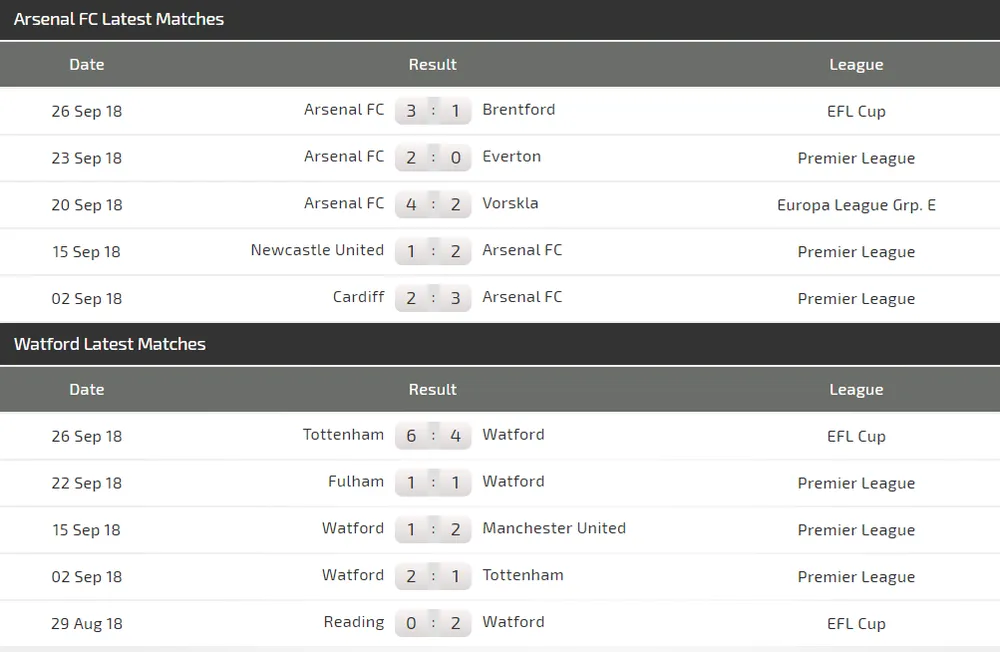The height and width of the screenshot is (652, 1000).
Task: Select the 26 Sep 18 date in Arsenal table
Action: pyautogui.click(x=87, y=112)
